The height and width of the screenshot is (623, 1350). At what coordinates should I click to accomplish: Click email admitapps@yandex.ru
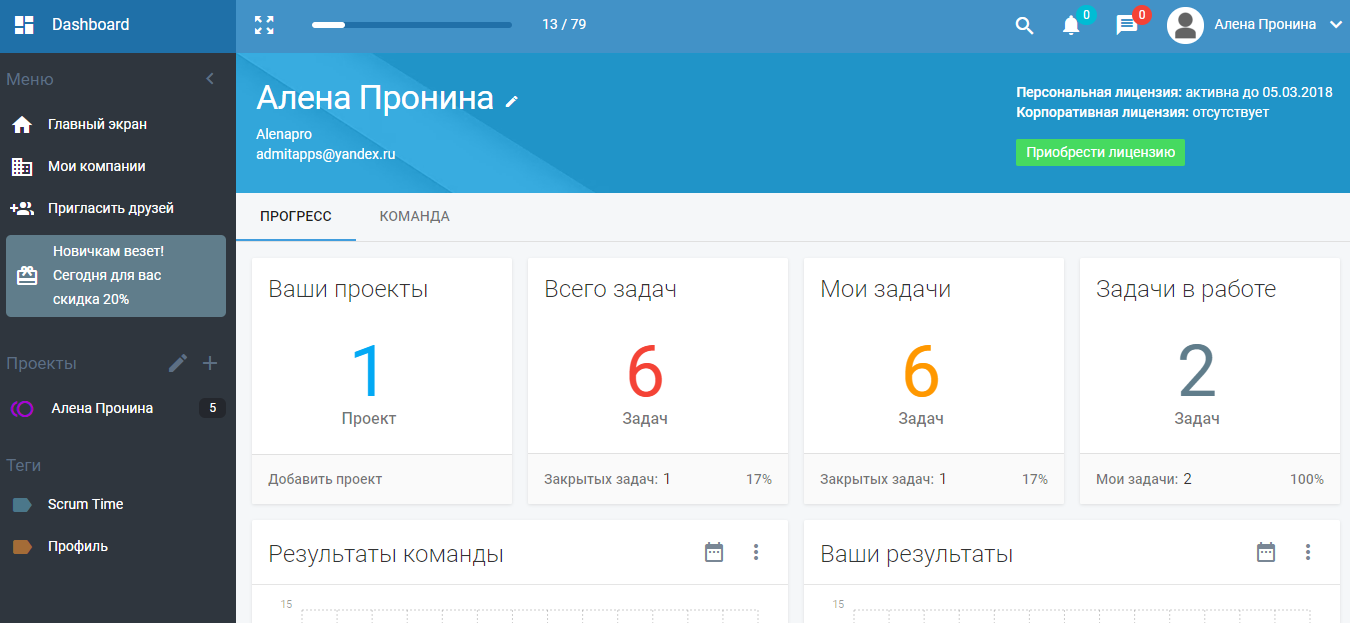[326, 155]
